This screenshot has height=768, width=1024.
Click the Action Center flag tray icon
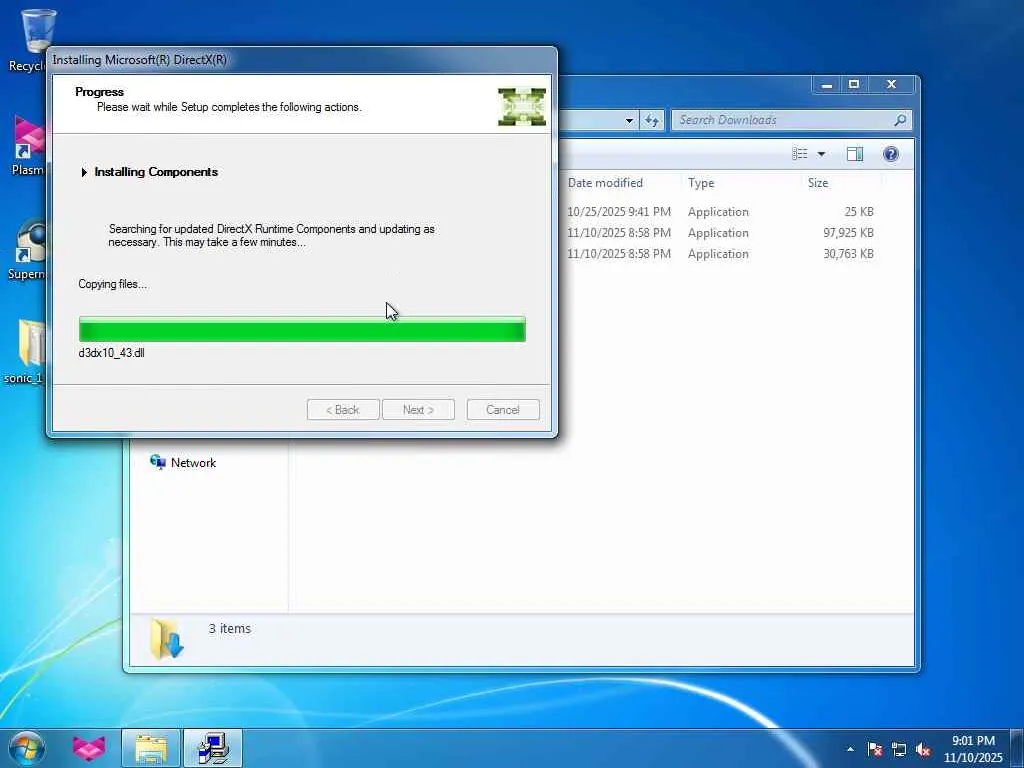point(875,749)
